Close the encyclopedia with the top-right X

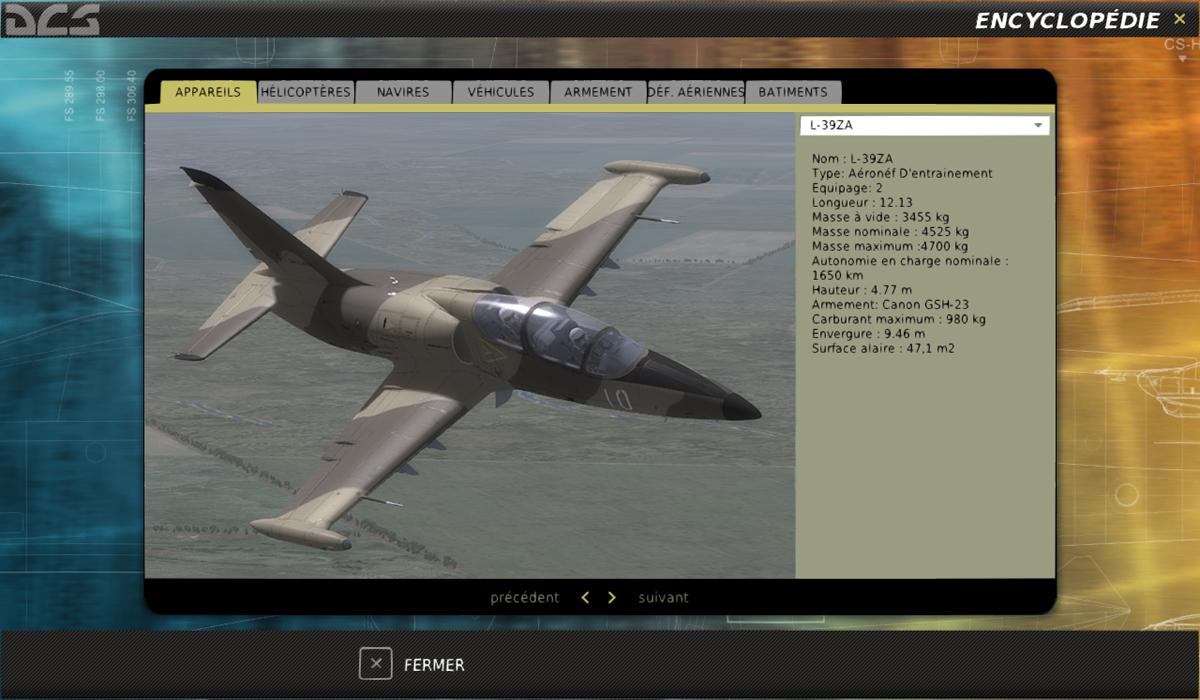pyautogui.click(x=1180, y=19)
